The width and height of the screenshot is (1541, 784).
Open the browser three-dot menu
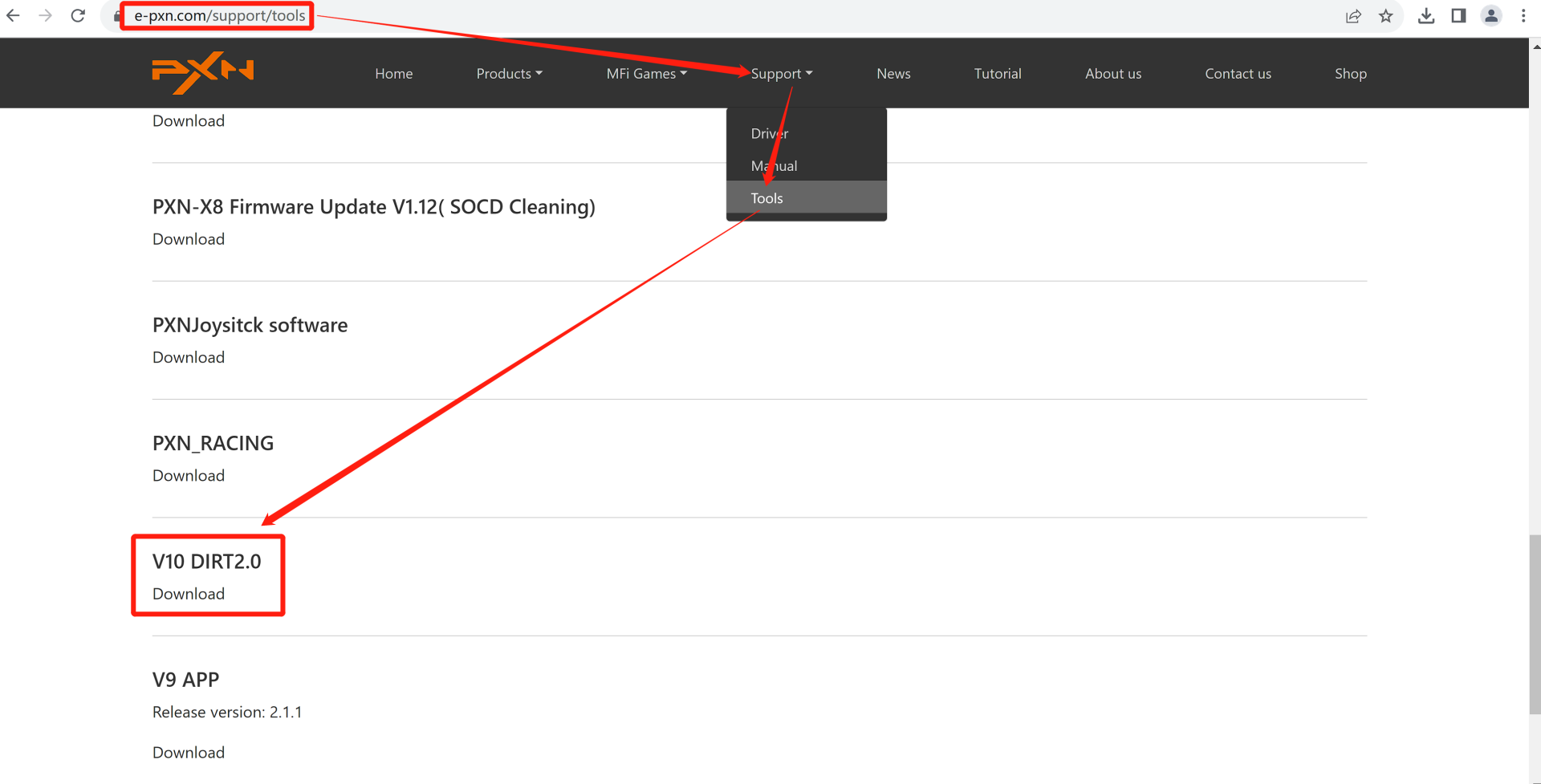tap(1523, 16)
